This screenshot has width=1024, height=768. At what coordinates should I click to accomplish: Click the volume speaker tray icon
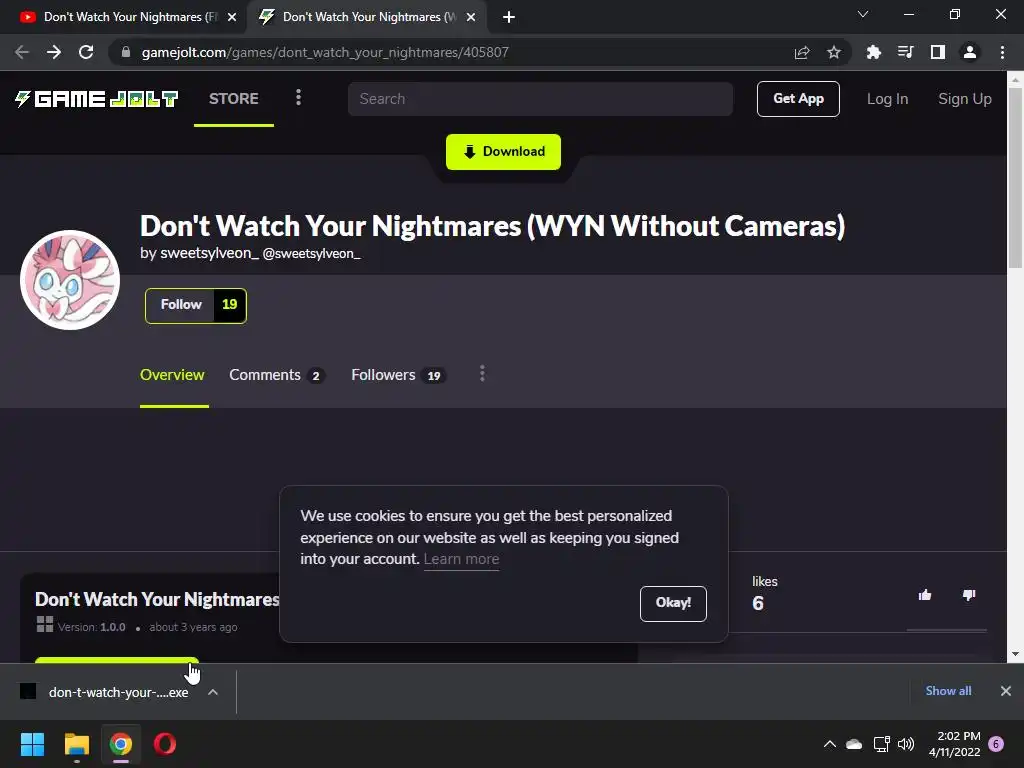[x=906, y=744]
